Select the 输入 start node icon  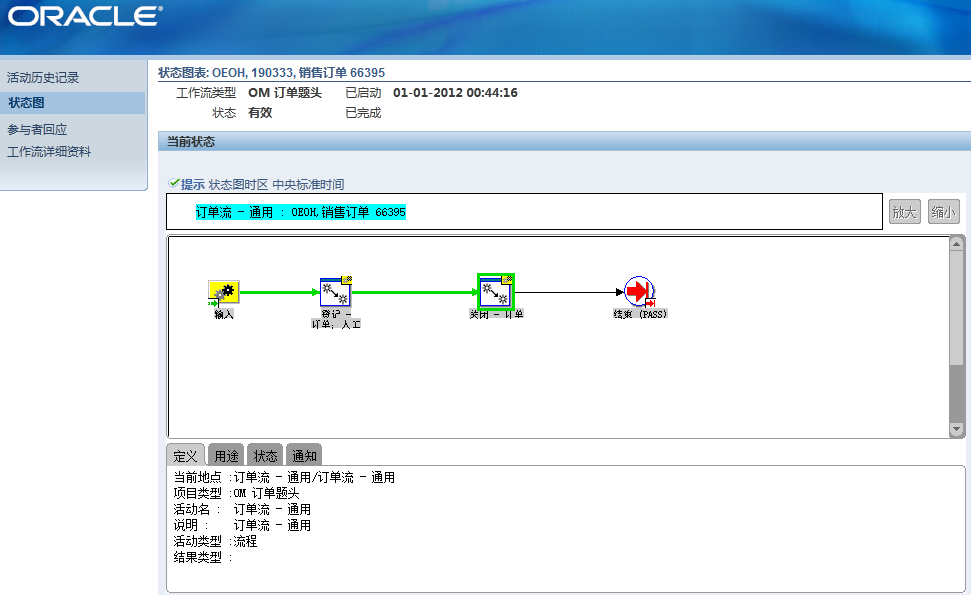pyautogui.click(x=225, y=290)
